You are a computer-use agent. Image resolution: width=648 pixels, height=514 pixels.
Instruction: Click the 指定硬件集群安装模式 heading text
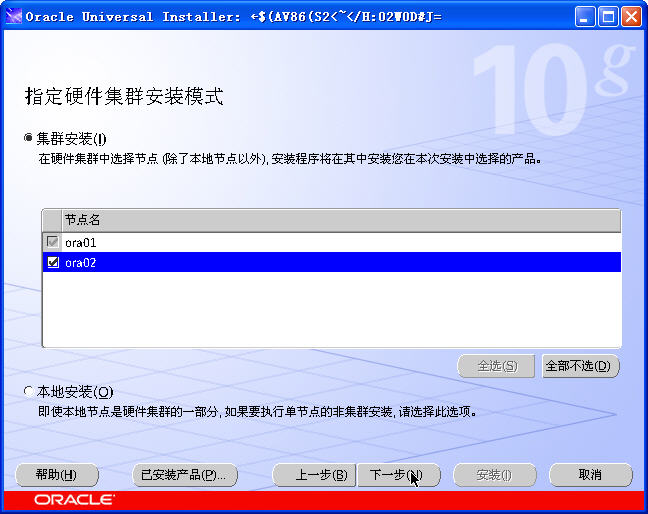[124, 96]
